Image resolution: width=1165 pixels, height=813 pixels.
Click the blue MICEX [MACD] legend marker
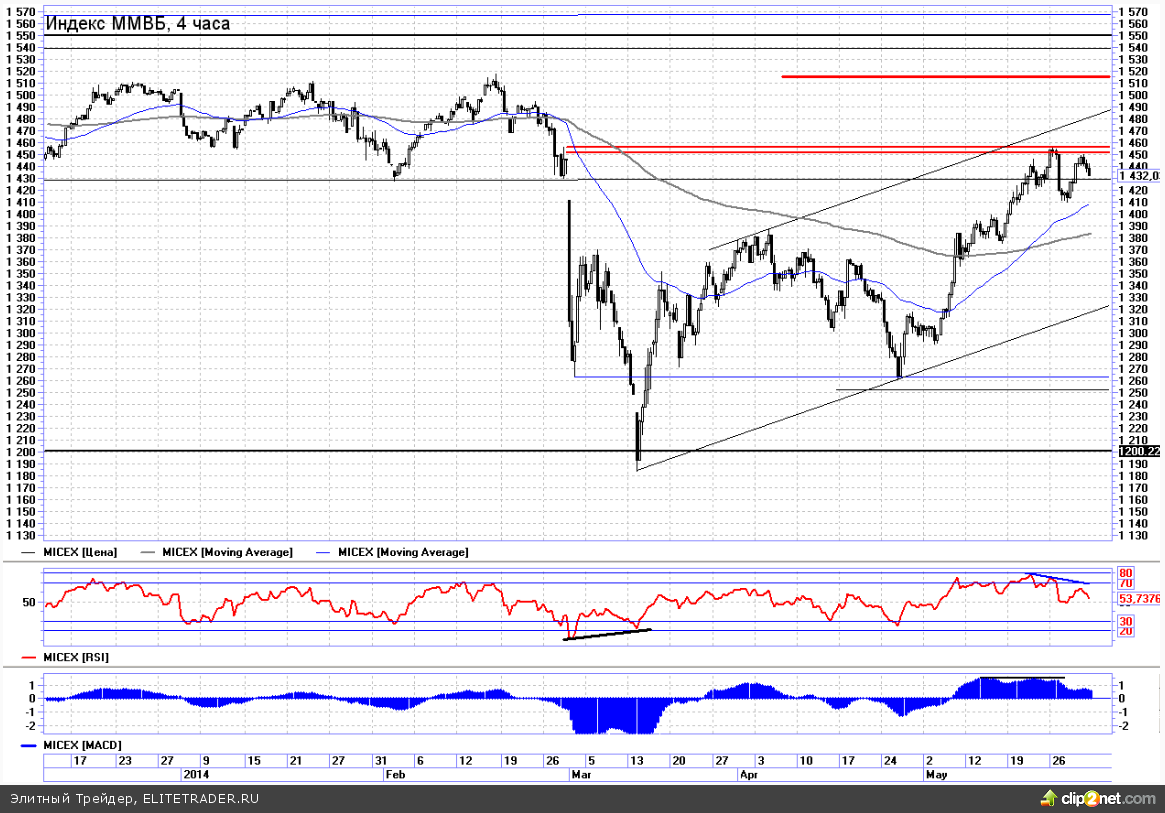pyautogui.click(x=28, y=745)
